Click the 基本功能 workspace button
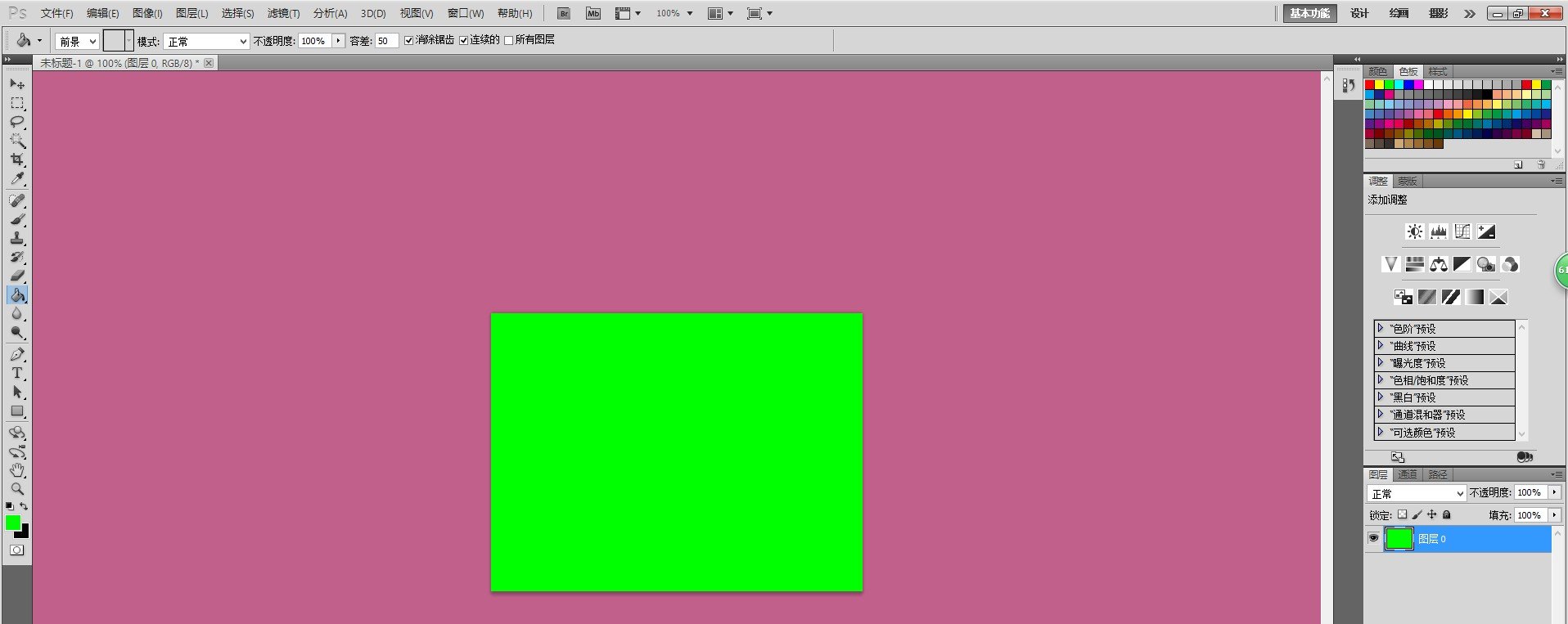This screenshot has height=624, width=1568. pos(1309,13)
